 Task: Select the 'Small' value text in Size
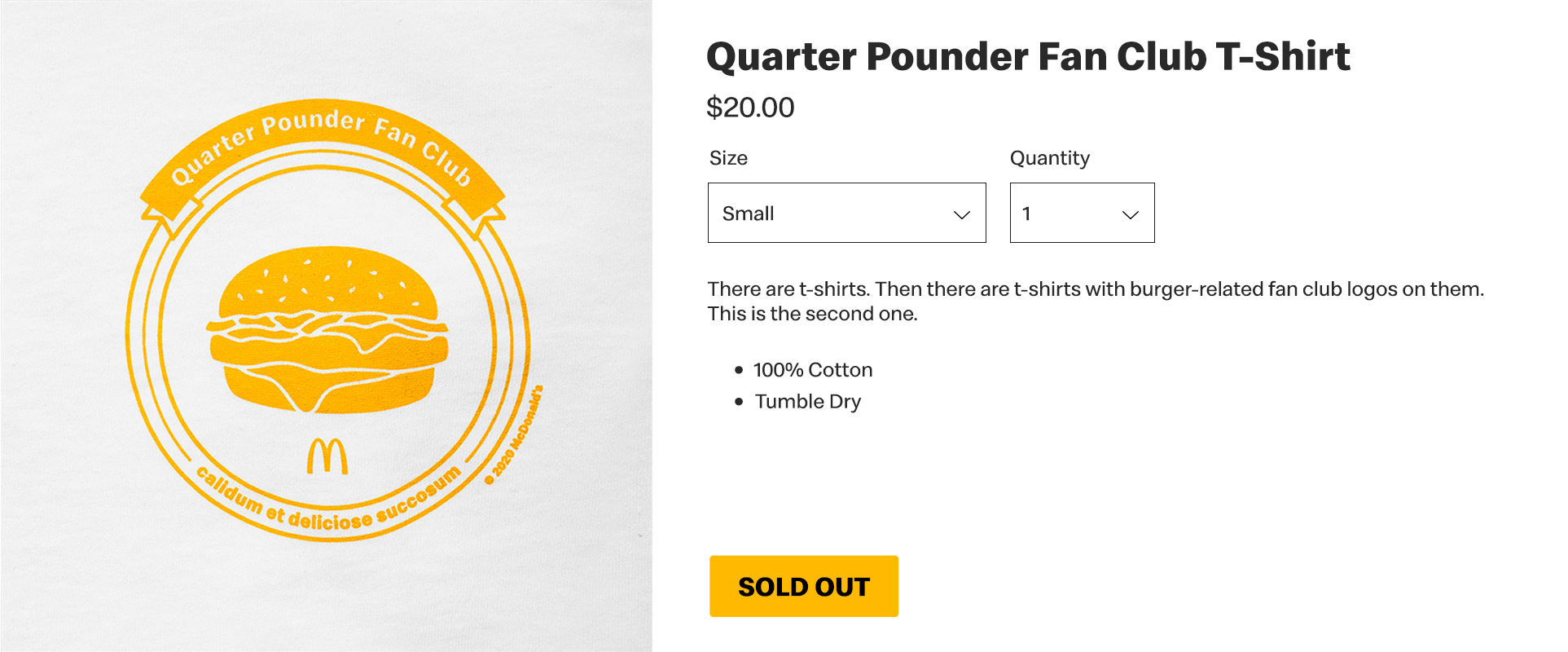point(748,214)
